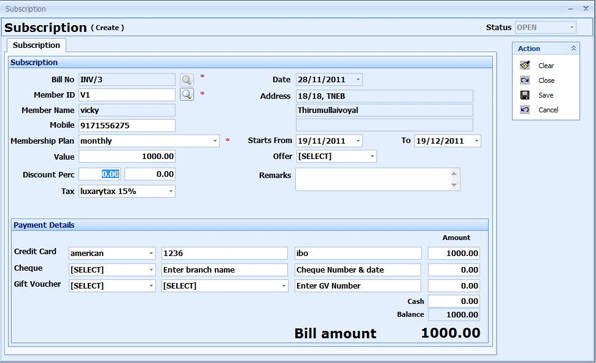The width and height of the screenshot is (596, 363).
Task: Click the Close action icon
Action: pyautogui.click(x=525, y=80)
